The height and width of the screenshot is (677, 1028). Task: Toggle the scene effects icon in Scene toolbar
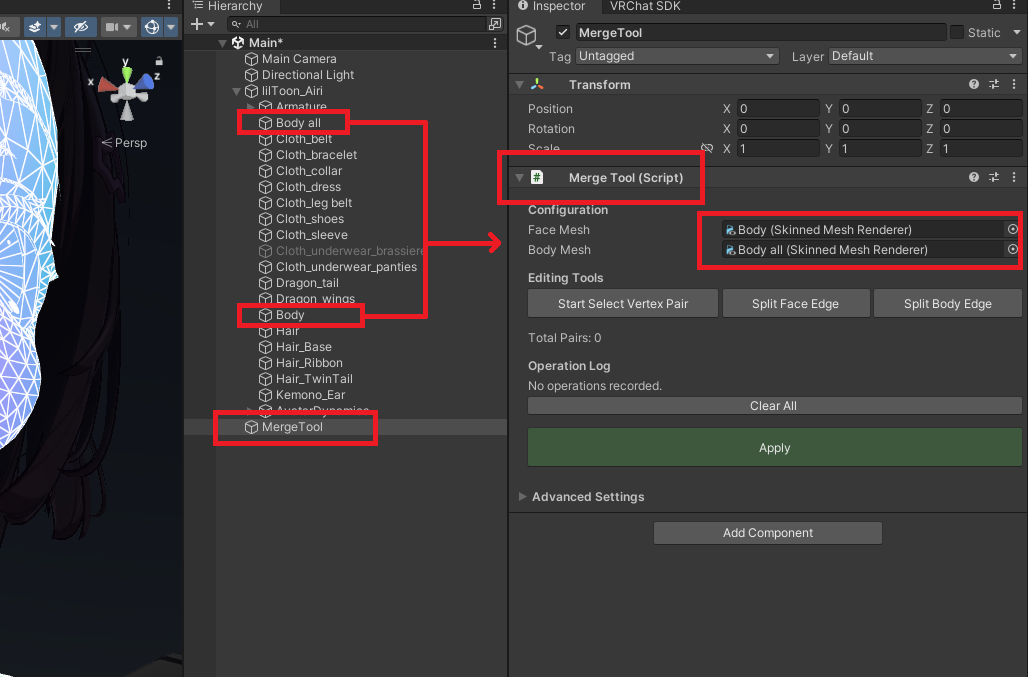pyautogui.click(x=35, y=27)
